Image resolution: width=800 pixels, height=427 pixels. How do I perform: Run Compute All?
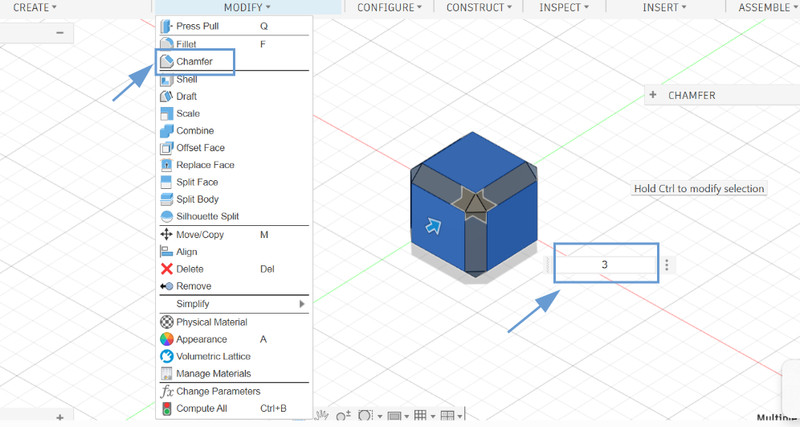pos(234,409)
